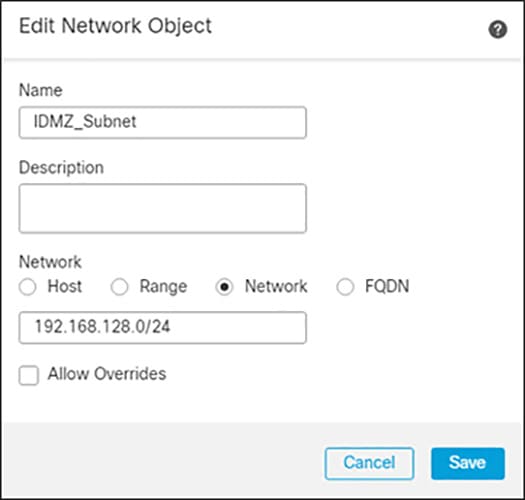Click the Save button

tap(468, 463)
